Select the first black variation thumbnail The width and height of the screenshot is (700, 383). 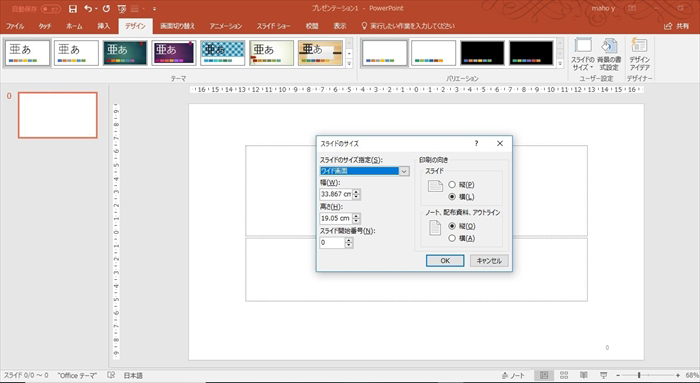(482, 53)
